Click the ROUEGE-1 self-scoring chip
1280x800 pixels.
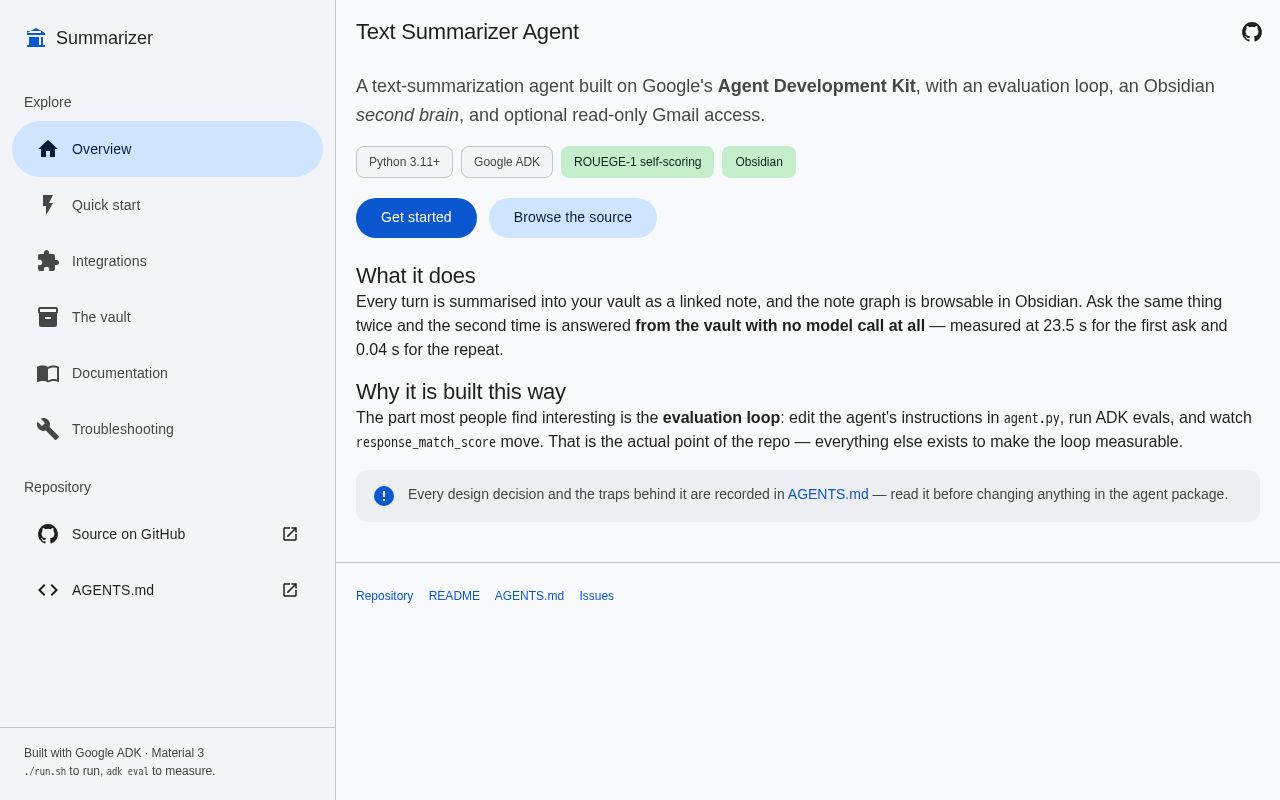[638, 162]
